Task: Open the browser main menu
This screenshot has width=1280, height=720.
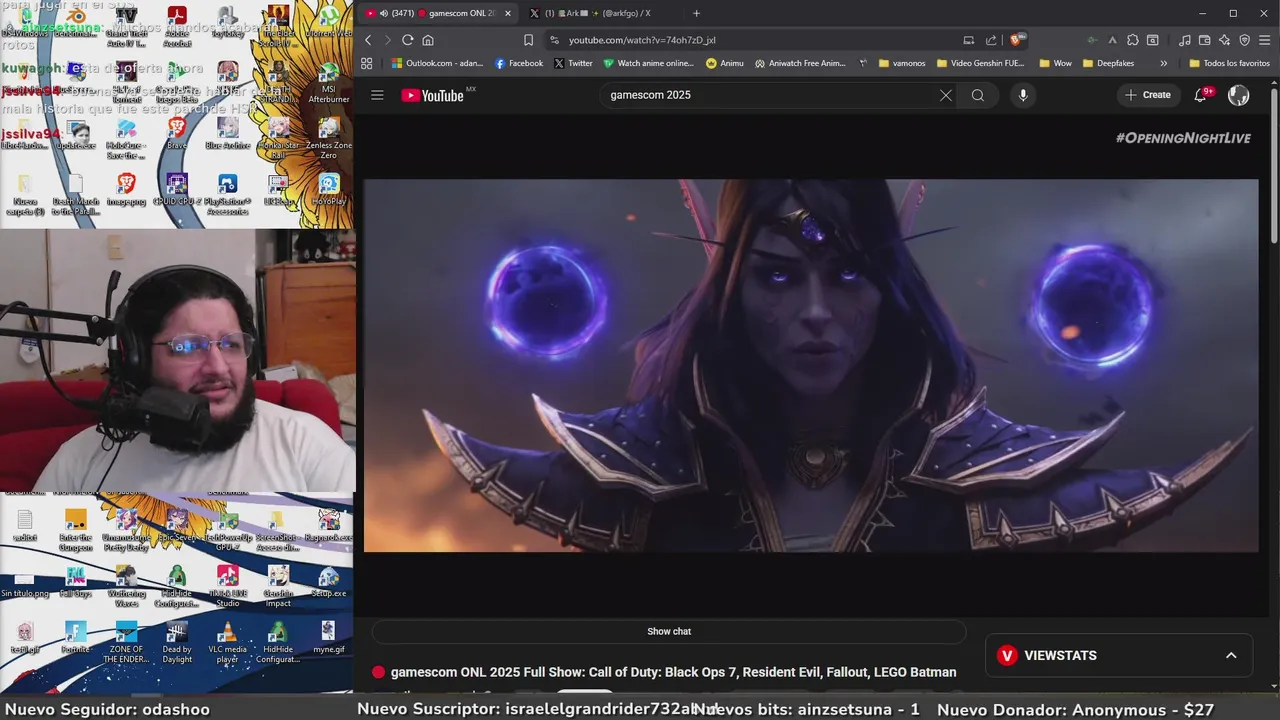Action: click(1265, 40)
